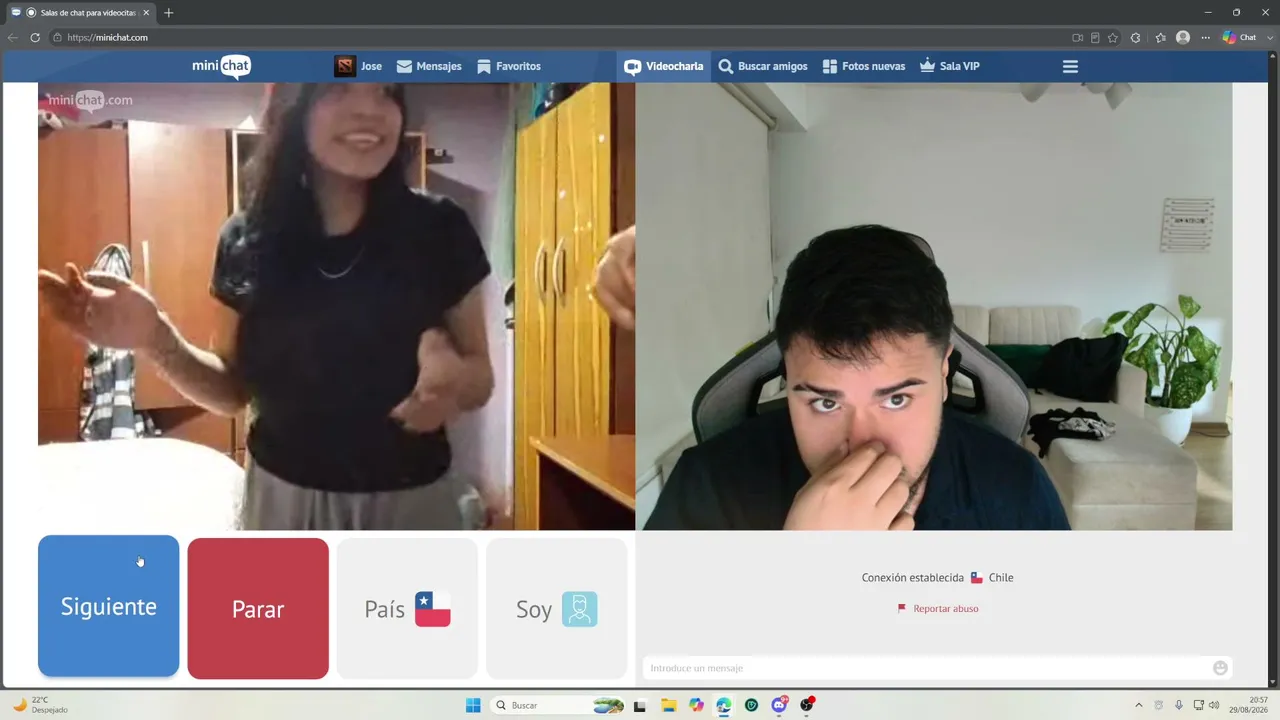Open OBS Studio from the taskbar
Image resolution: width=1280 pixels, height=720 pixels.
pos(806,705)
